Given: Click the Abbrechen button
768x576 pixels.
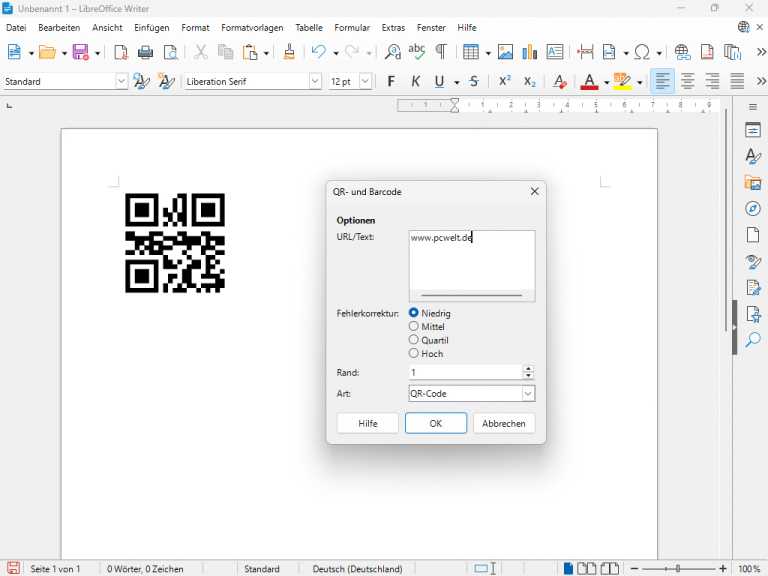Looking at the screenshot, I should coord(504,423).
